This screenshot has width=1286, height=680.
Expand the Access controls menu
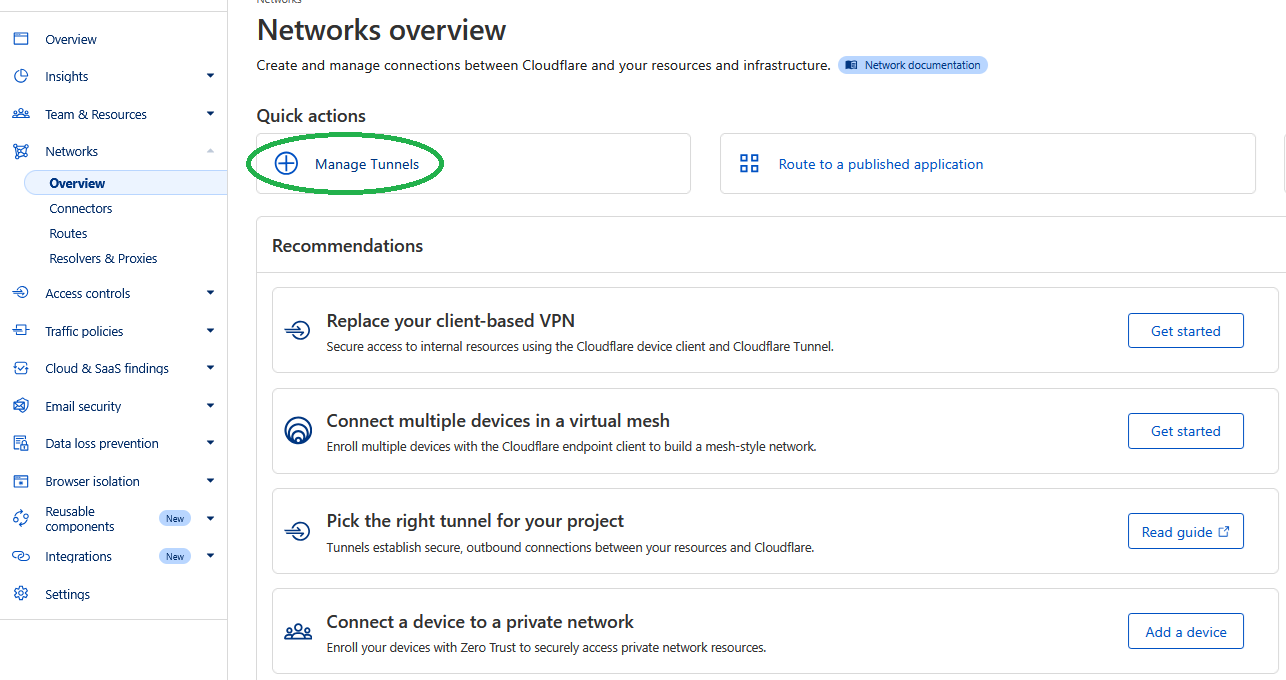coord(210,293)
